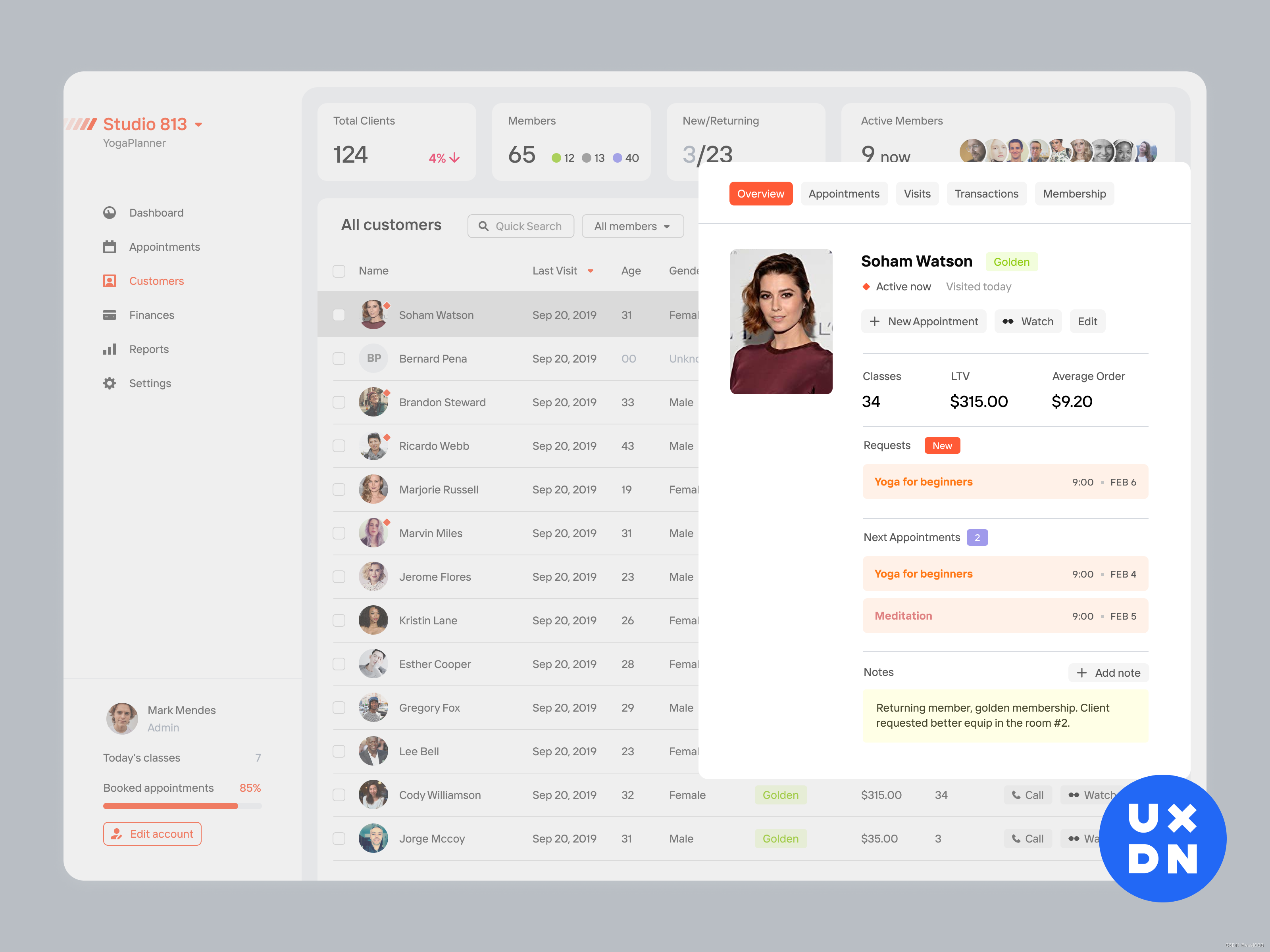Click plus icon on Add note
This screenshot has width=1270, height=952.
coord(1081,673)
